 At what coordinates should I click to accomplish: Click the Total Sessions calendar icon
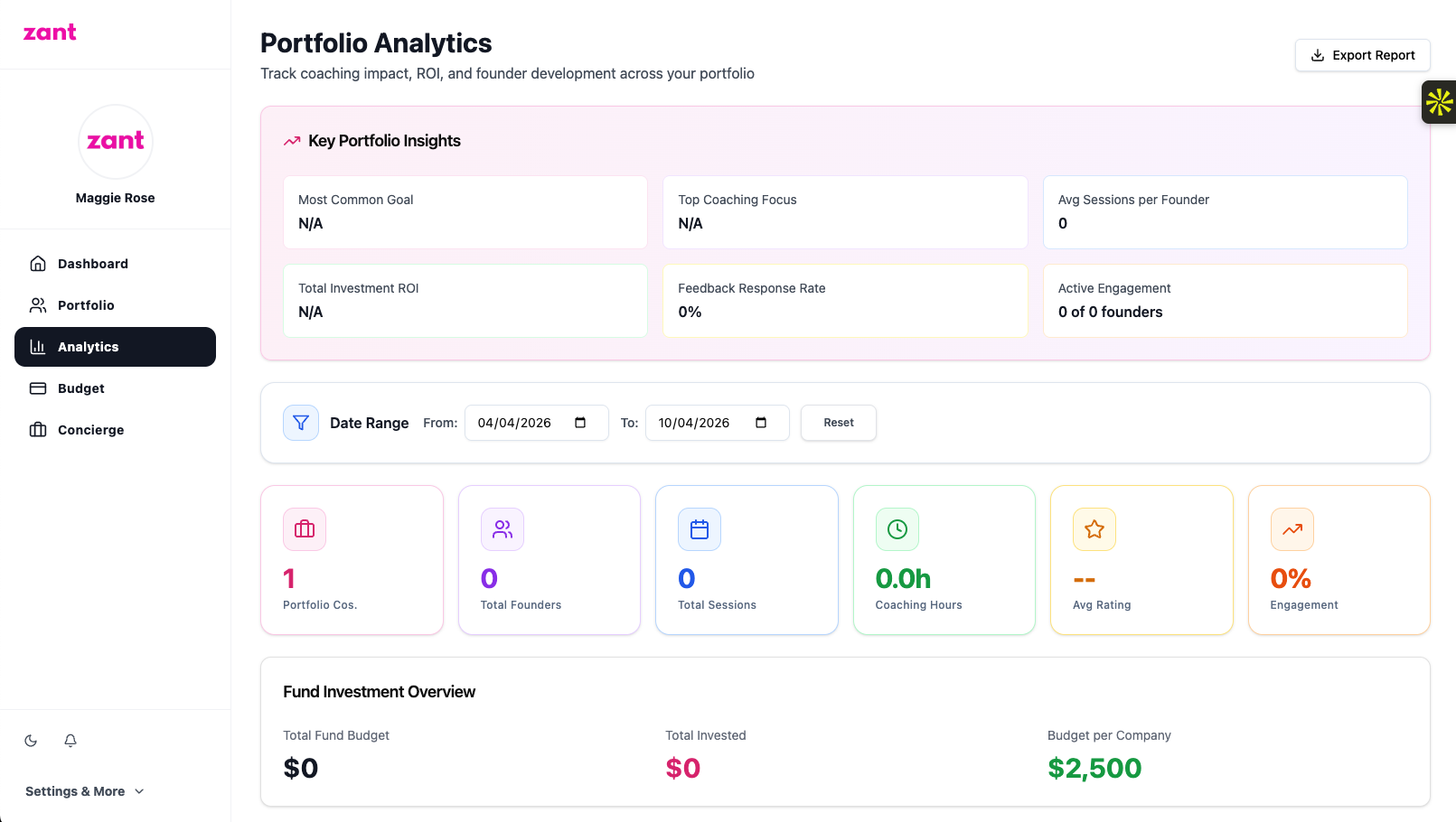(700, 529)
